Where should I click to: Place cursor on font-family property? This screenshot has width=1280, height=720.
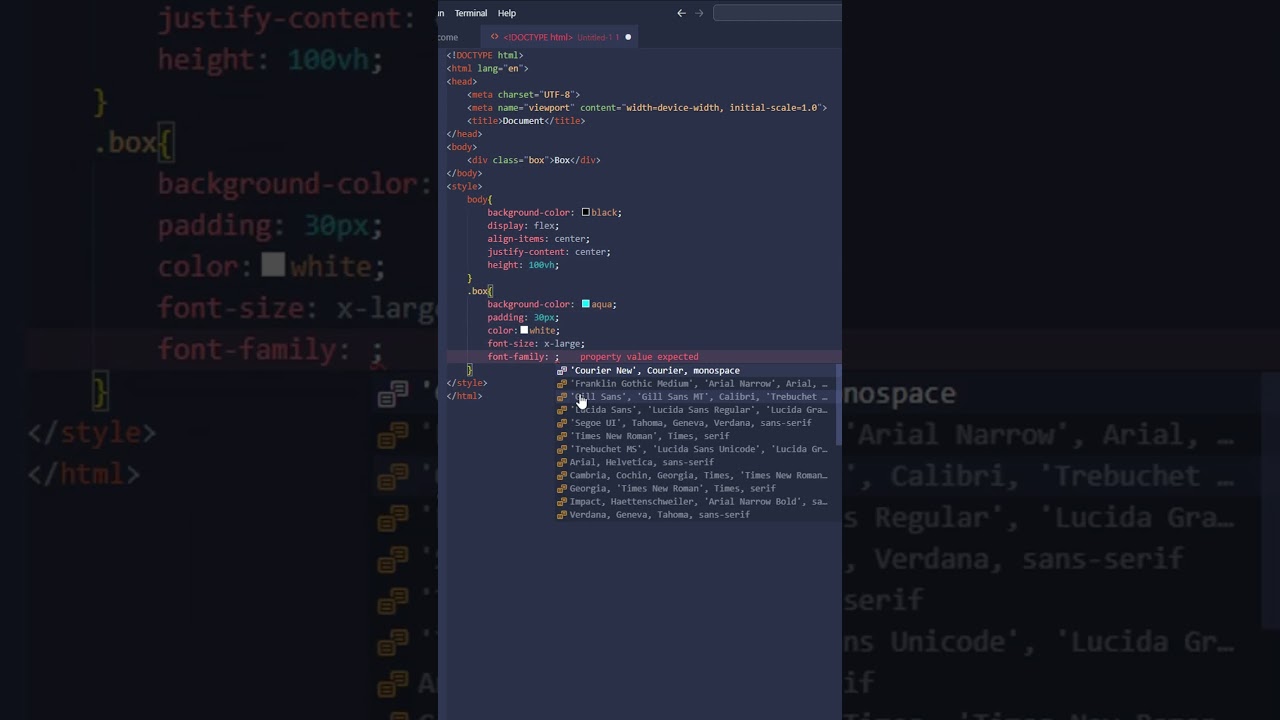[517, 357]
